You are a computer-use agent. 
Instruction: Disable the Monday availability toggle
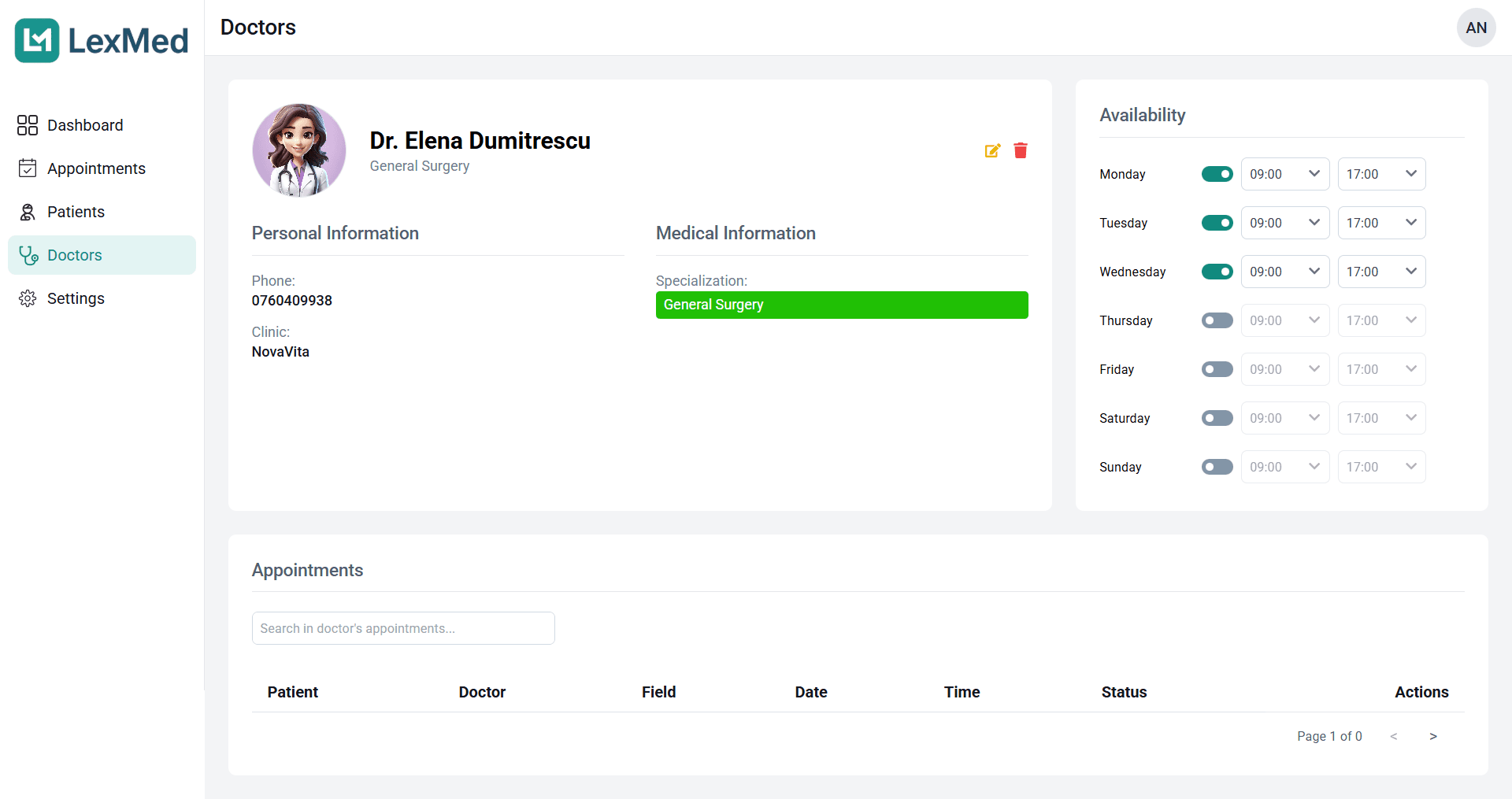[1217, 174]
